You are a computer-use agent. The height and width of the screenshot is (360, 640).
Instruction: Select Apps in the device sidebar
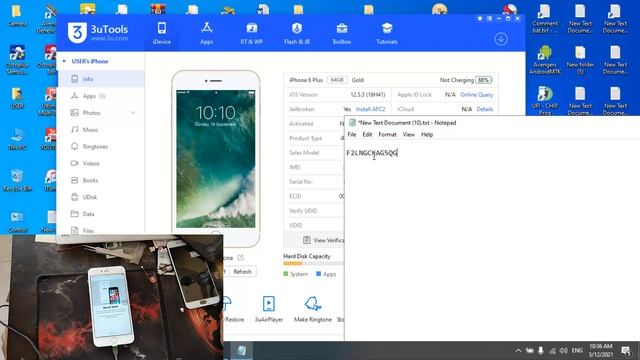(101, 96)
